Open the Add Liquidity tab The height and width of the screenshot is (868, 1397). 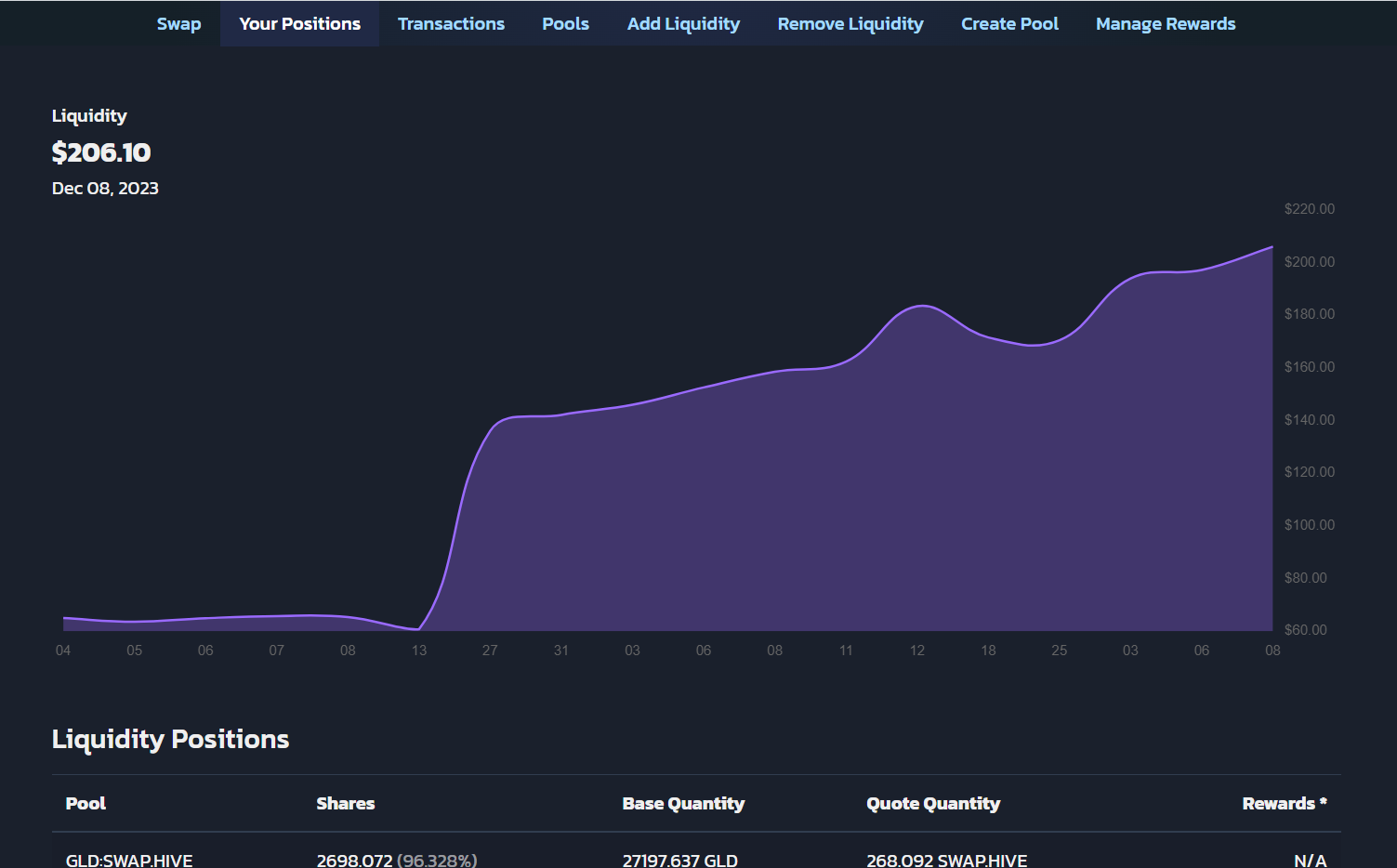point(683,24)
